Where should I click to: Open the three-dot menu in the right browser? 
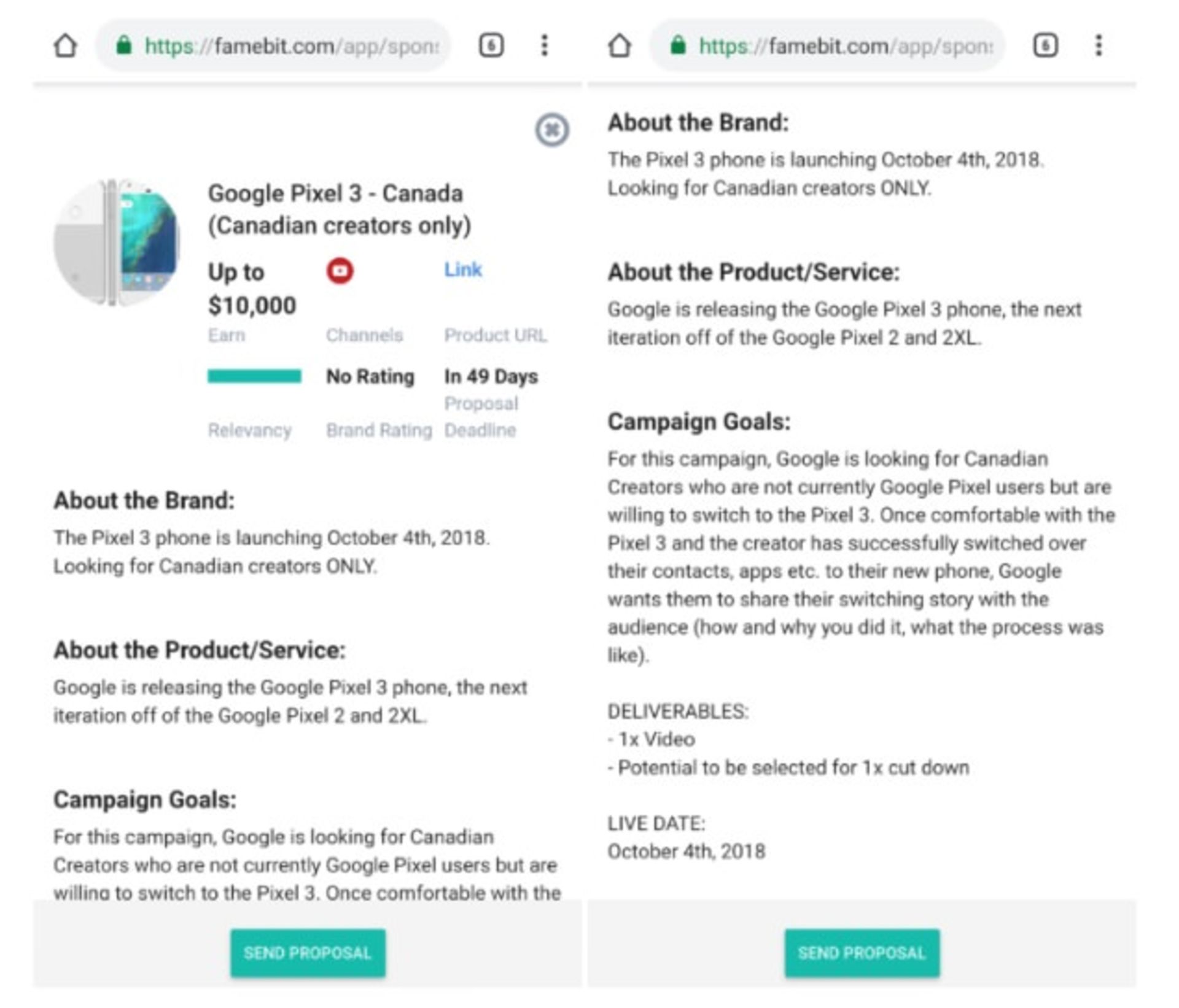[x=1099, y=45]
